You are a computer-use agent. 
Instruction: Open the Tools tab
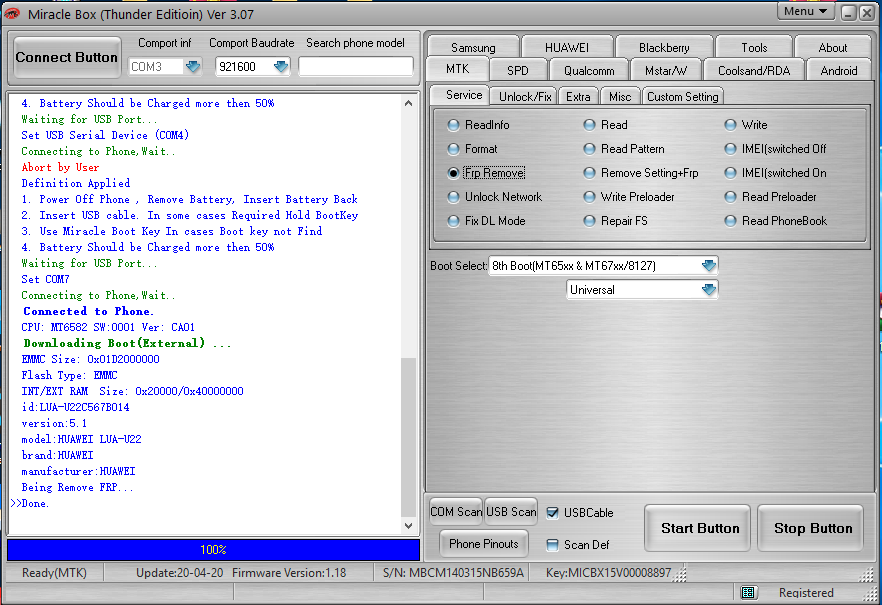pyautogui.click(x=754, y=47)
